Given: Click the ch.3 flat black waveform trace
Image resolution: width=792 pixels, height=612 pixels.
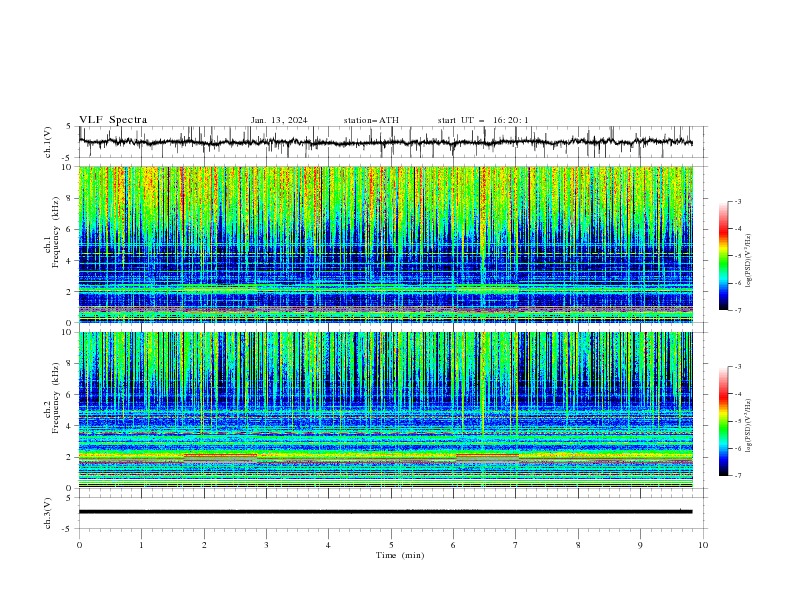Looking at the screenshot, I should [385, 512].
